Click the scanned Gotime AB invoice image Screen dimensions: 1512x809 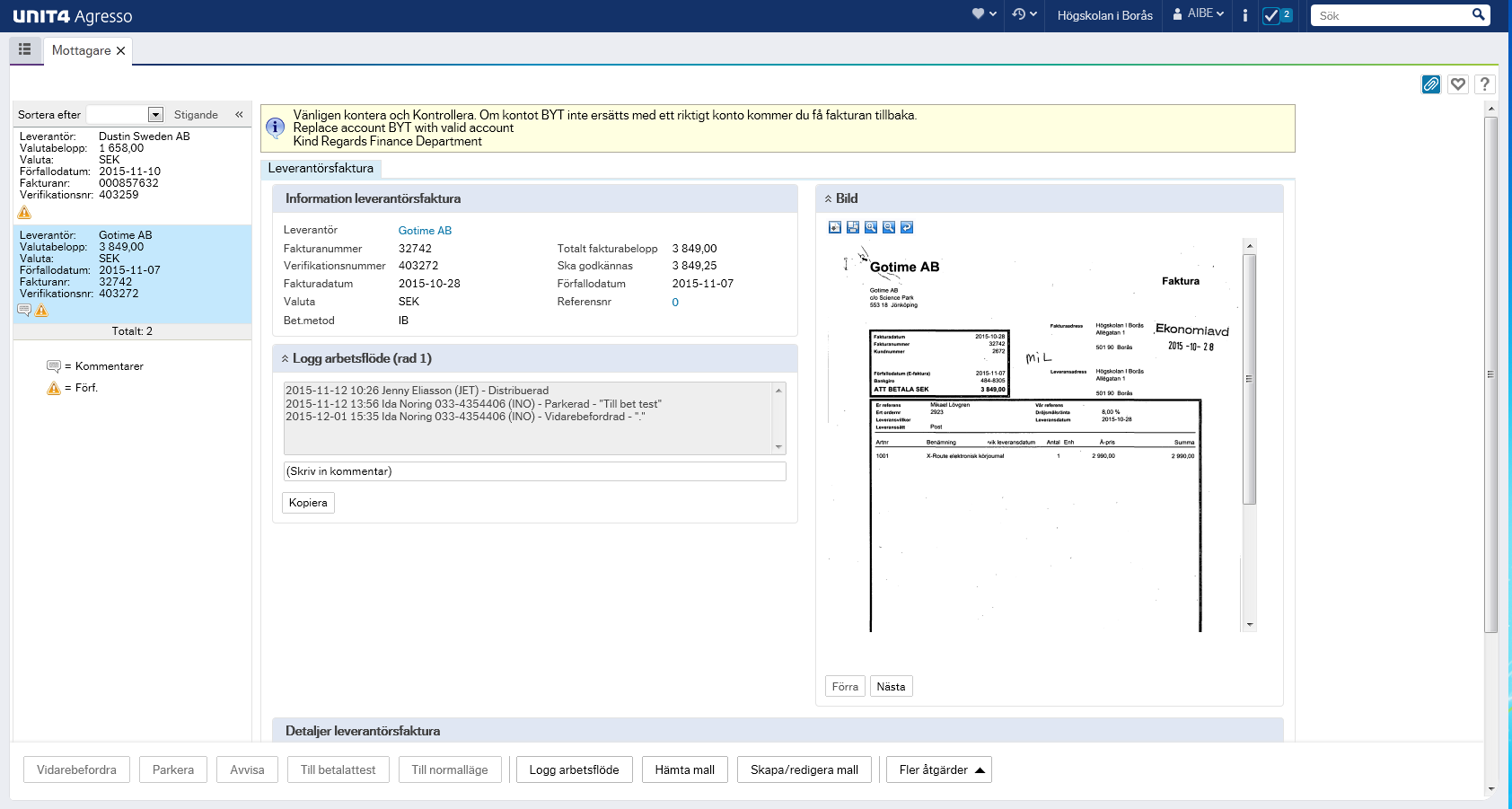tap(1033, 435)
